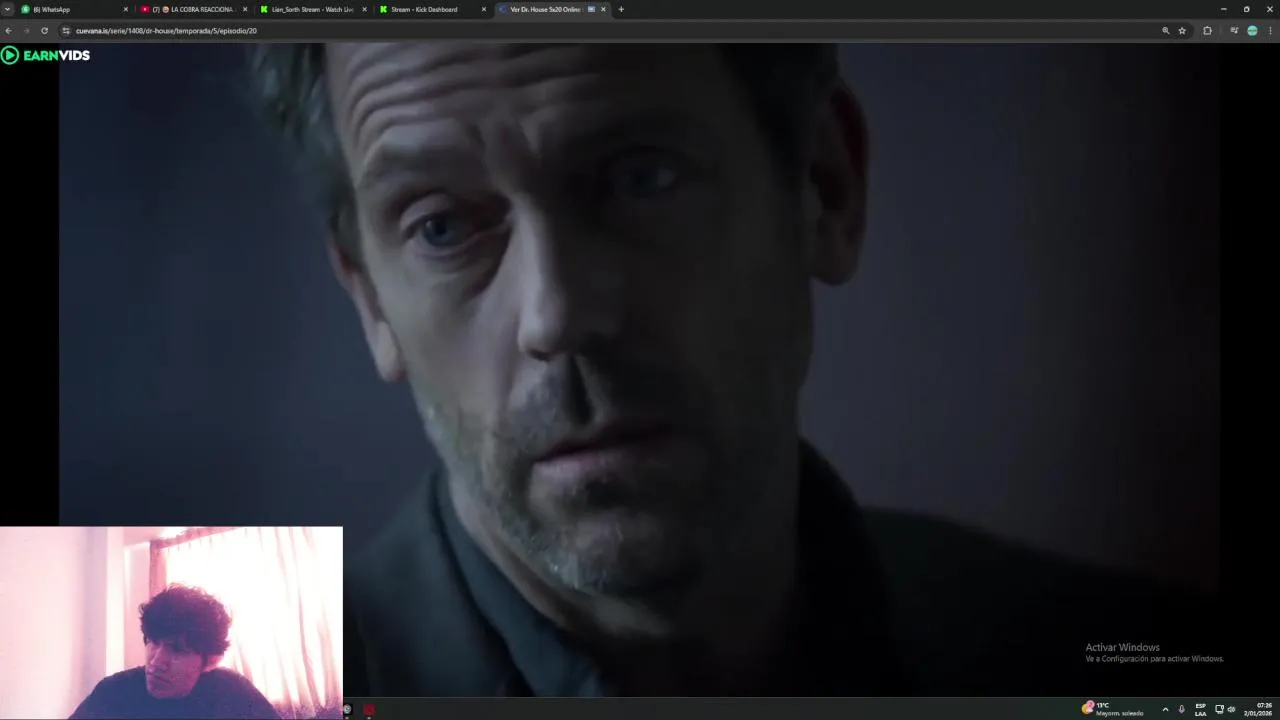Screen dimensions: 1280x720
Task: Switch to the WhatsApp tab
Action: pos(74,9)
